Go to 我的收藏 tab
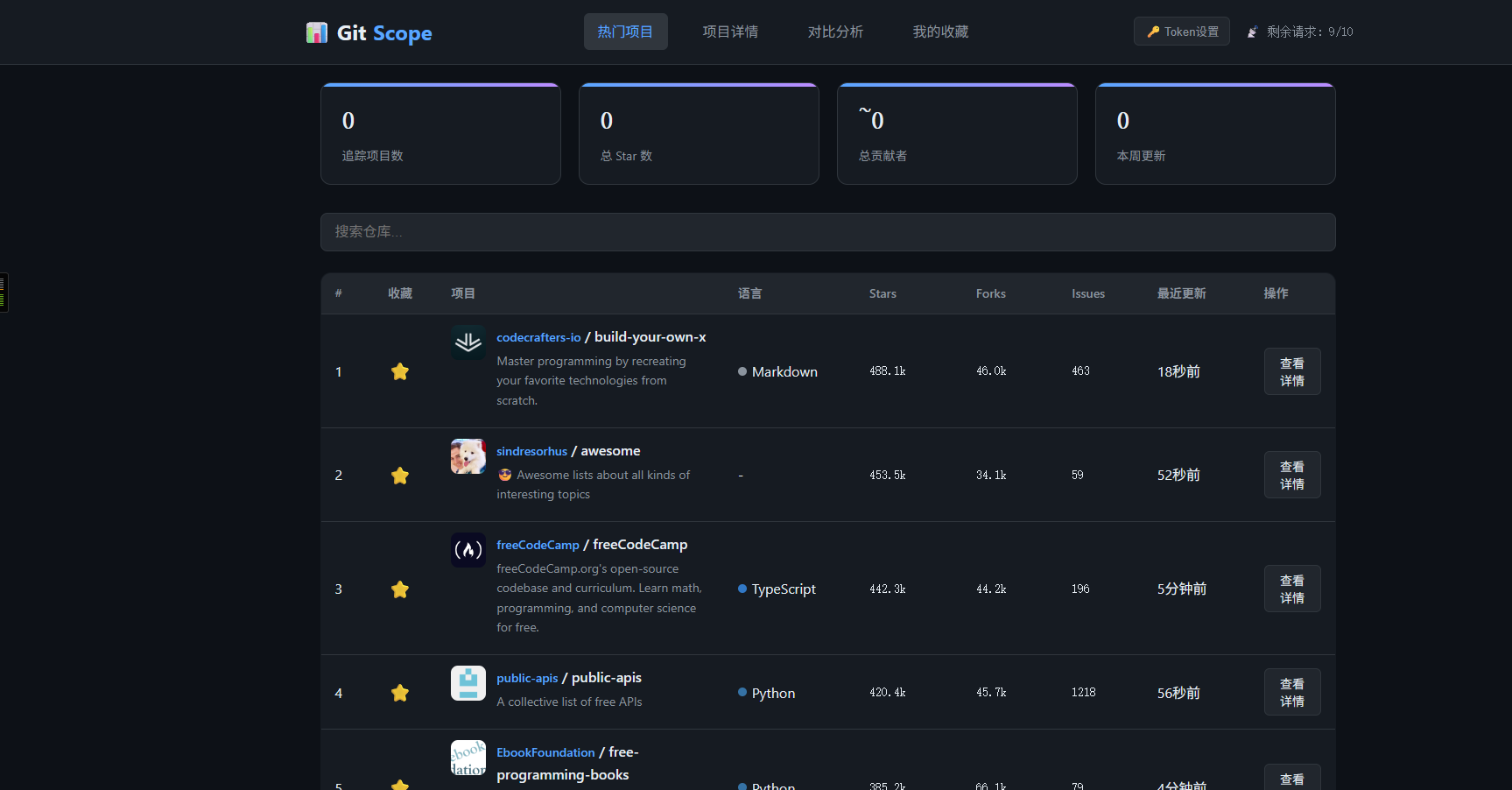This screenshot has height=790, width=1512. 940,32
